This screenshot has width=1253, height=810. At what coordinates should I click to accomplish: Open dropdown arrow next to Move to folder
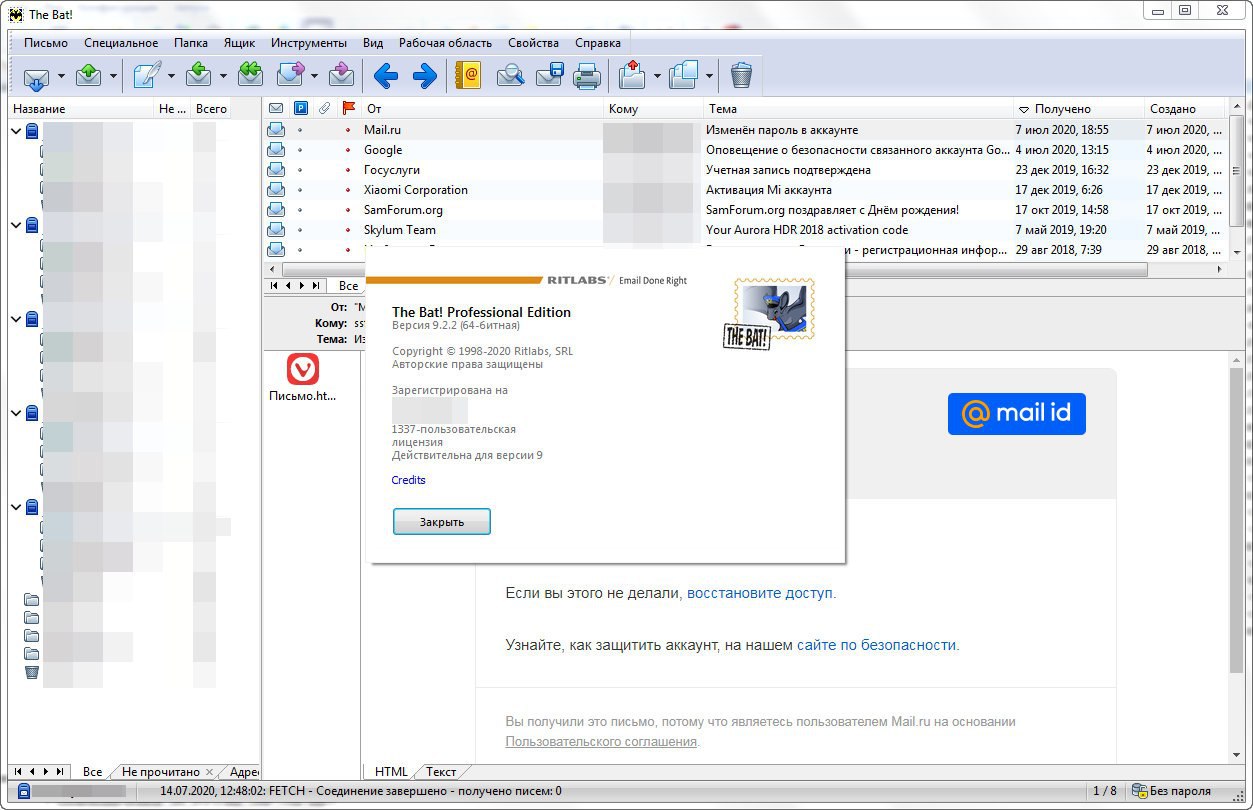tap(657, 76)
